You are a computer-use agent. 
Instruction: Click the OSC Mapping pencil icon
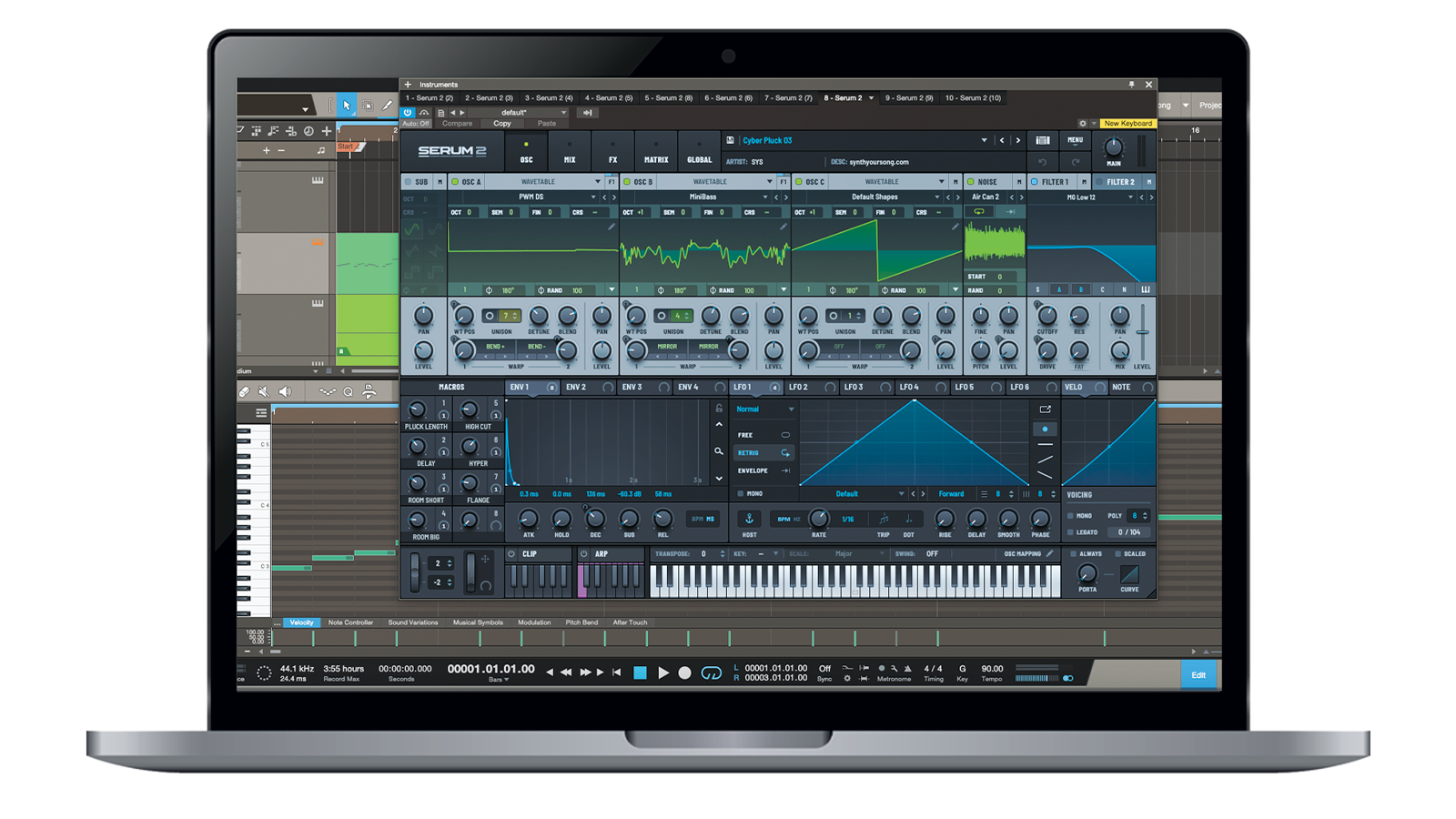pyautogui.click(x=1049, y=553)
